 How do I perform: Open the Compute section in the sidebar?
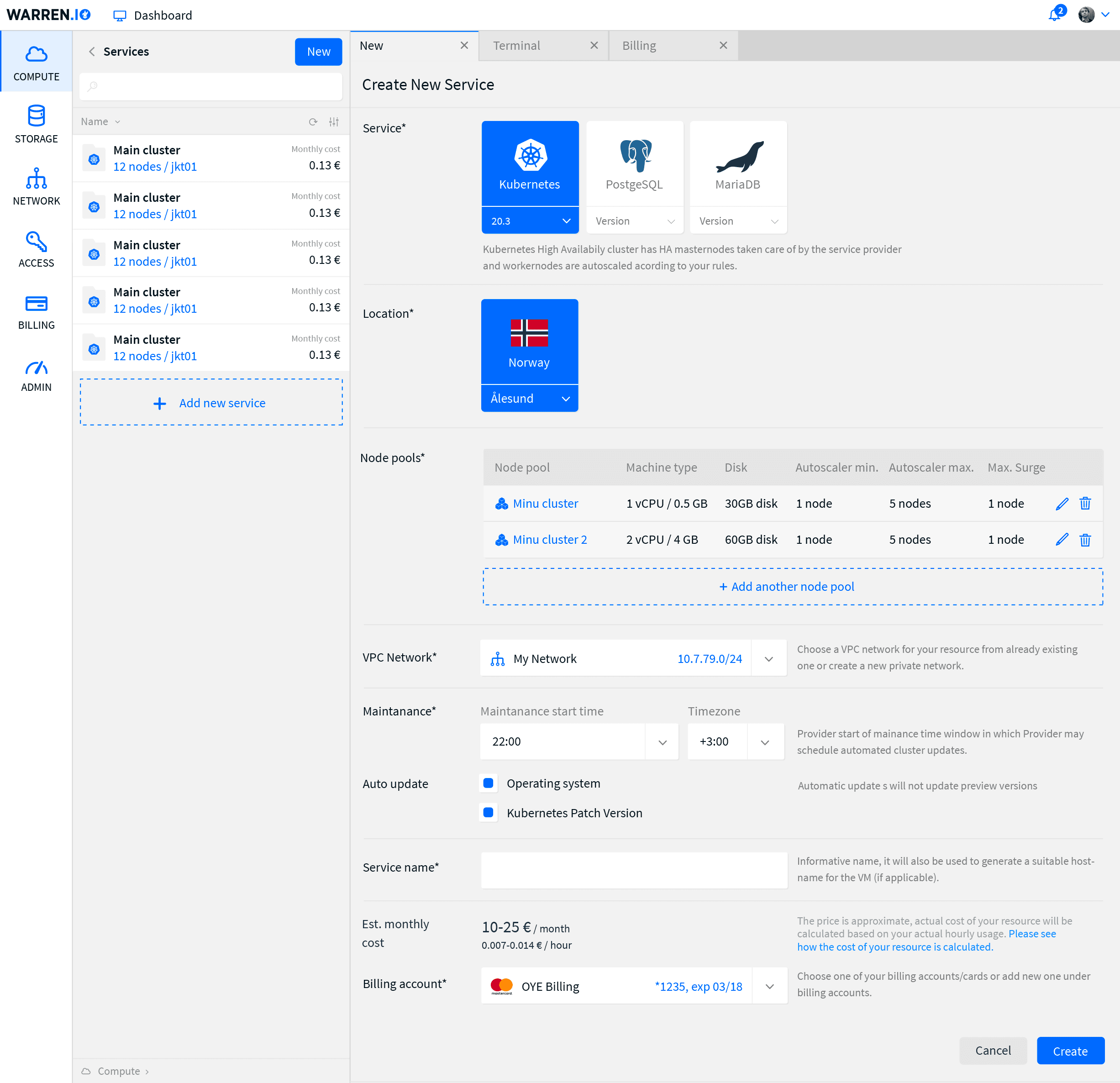tap(36, 62)
